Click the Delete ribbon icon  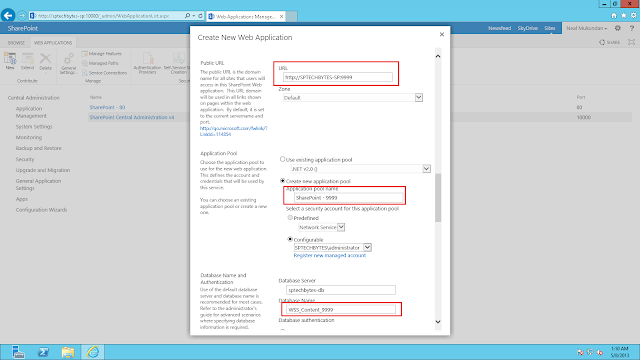click(x=45, y=62)
